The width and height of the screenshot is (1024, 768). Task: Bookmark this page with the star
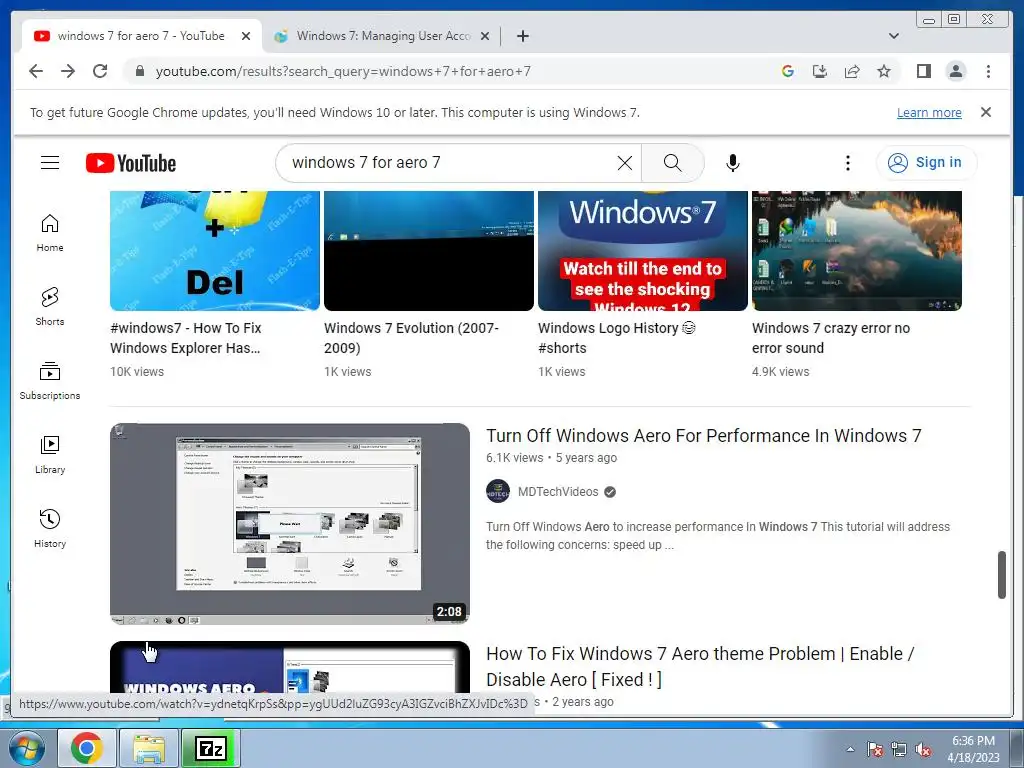point(884,71)
